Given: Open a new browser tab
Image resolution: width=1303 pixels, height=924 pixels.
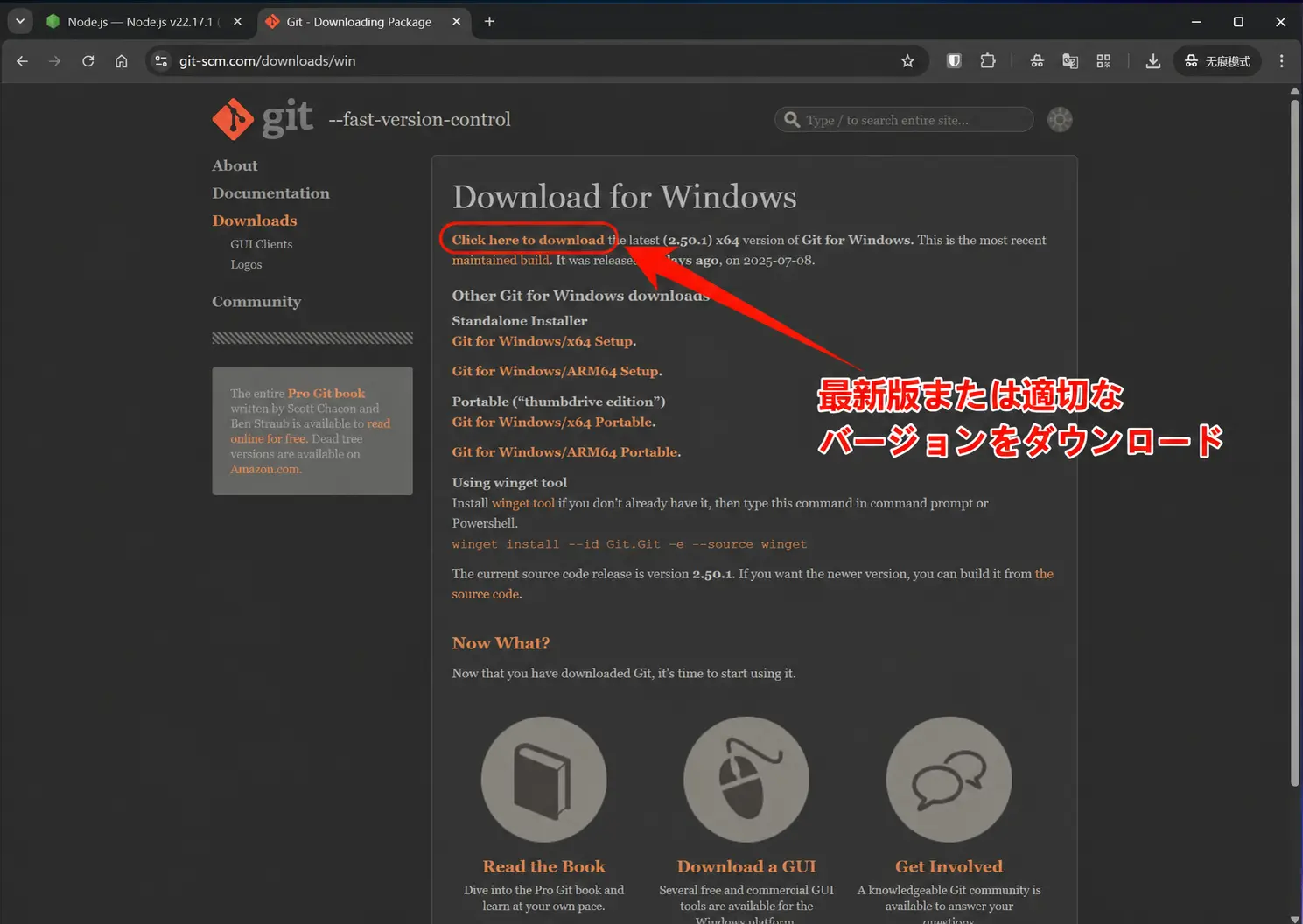Looking at the screenshot, I should point(489,22).
